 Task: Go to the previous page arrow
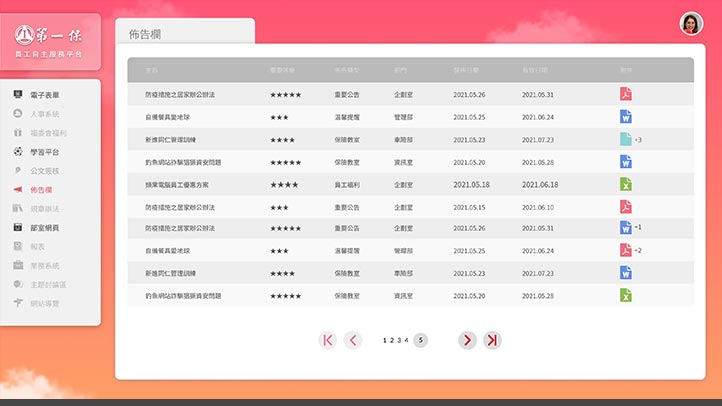coord(352,340)
